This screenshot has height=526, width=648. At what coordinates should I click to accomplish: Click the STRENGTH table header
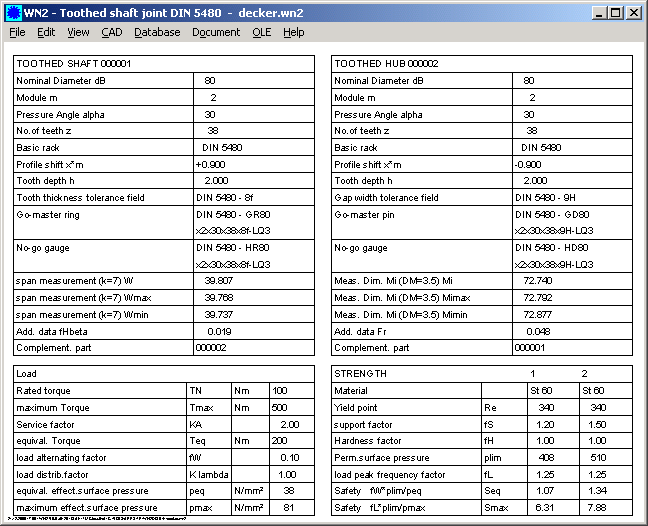(359, 373)
